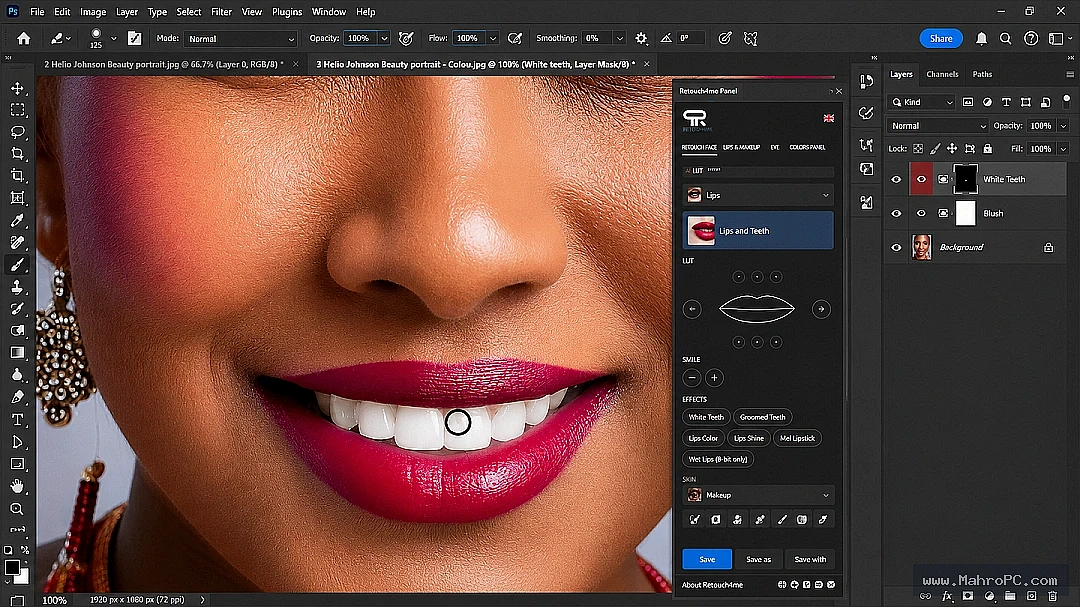Screen dimensions: 1080x607
Task: Apply White Teeth effect
Action: click(706, 417)
